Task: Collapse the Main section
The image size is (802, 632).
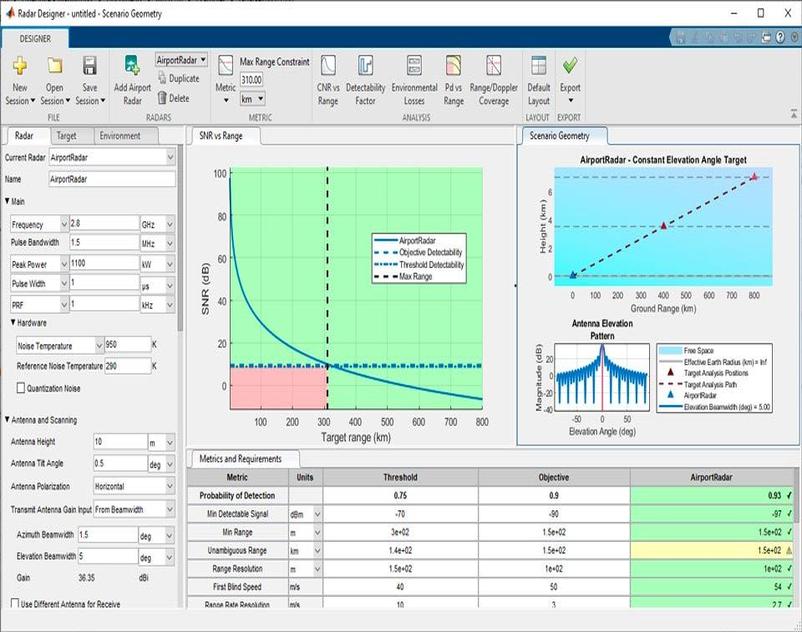Action: [x=7, y=201]
